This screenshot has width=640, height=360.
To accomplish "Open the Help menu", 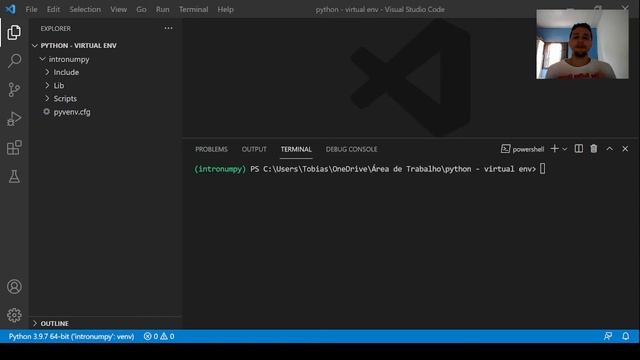I will pyautogui.click(x=225, y=9).
